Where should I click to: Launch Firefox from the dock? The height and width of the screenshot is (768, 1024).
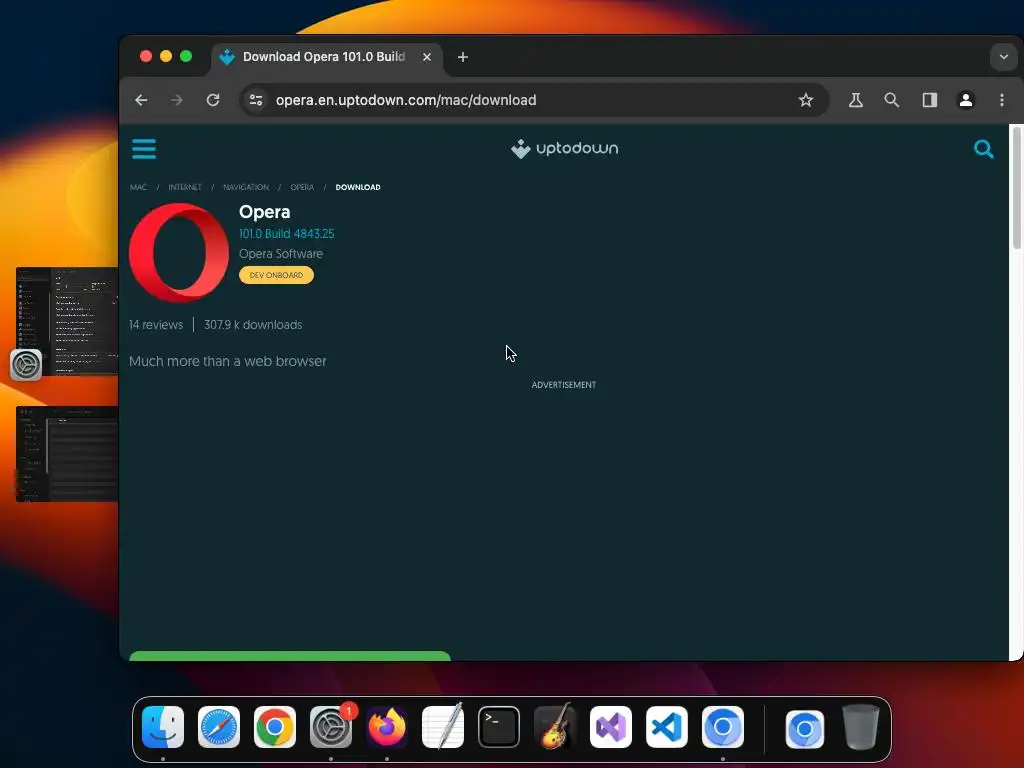[x=387, y=727]
